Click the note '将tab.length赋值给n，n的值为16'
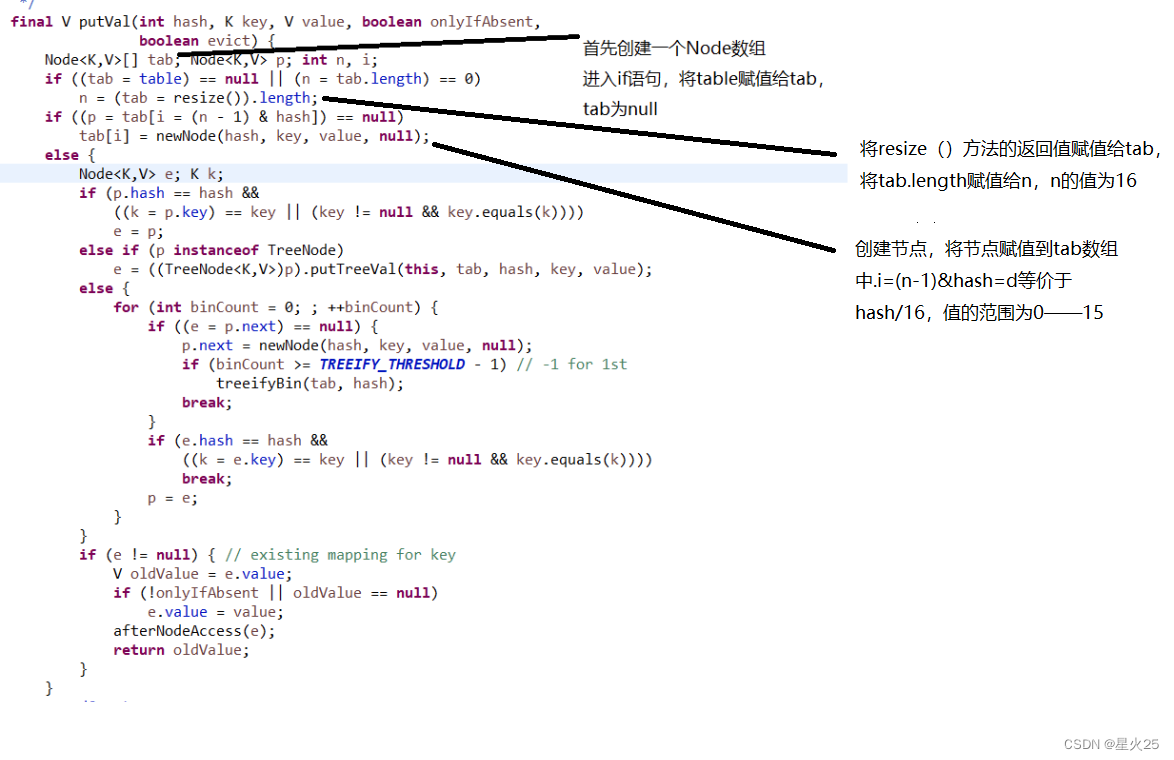Image resolution: width=1174 pixels, height=760 pixels. pos(998,180)
